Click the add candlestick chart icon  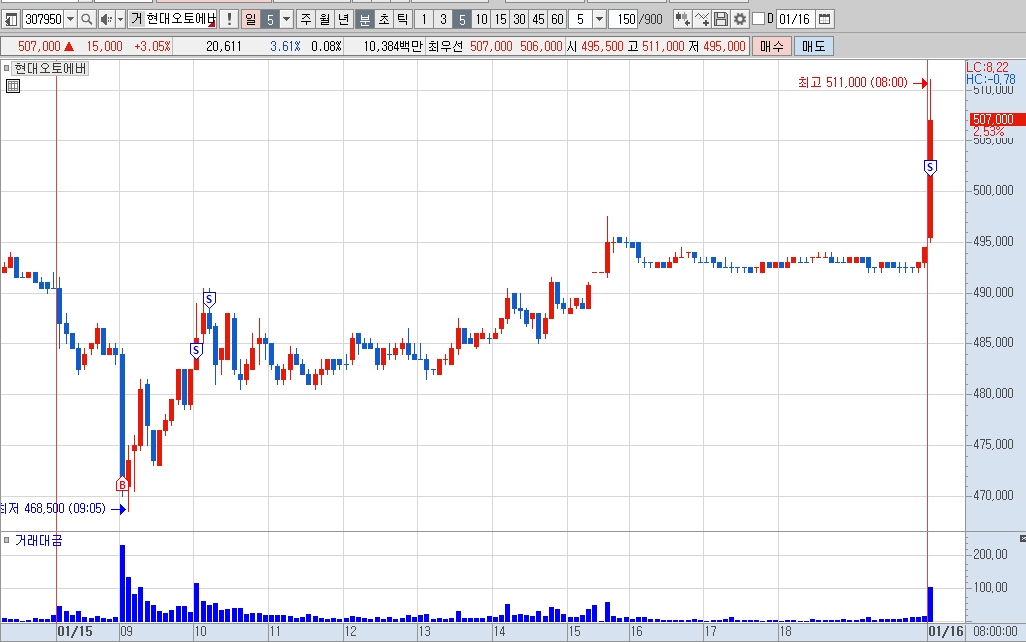tap(682, 20)
